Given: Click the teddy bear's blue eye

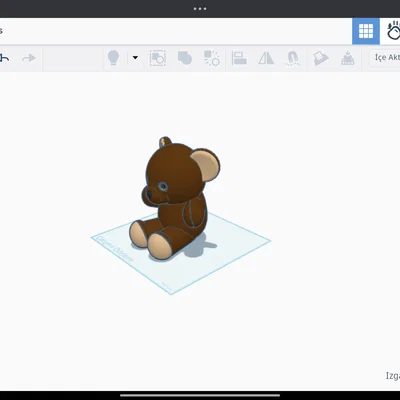Looking at the screenshot, I should click(x=163, y=186).
